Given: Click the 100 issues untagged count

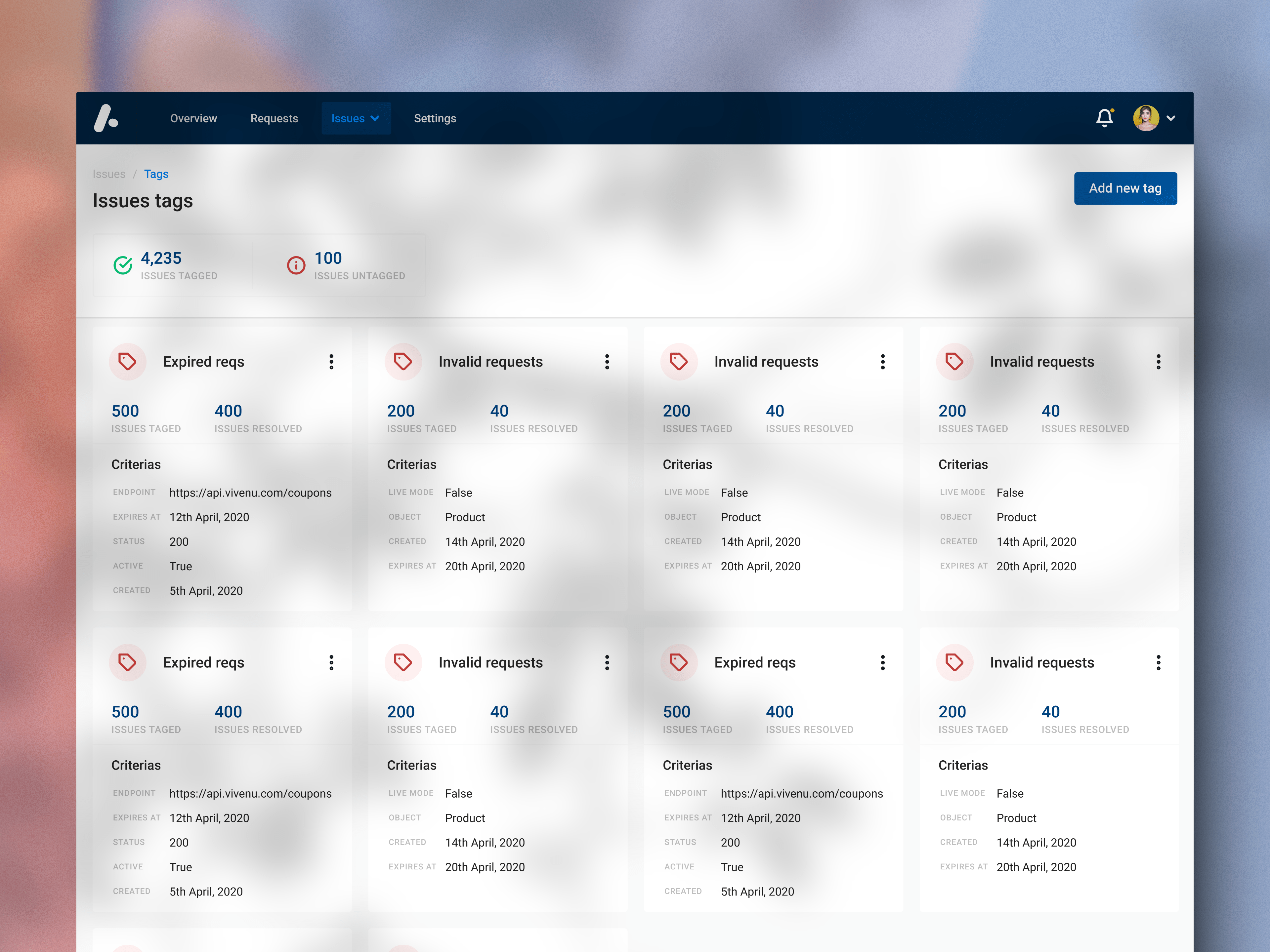Looking at the screenshot, I should [x=328, y=258].
